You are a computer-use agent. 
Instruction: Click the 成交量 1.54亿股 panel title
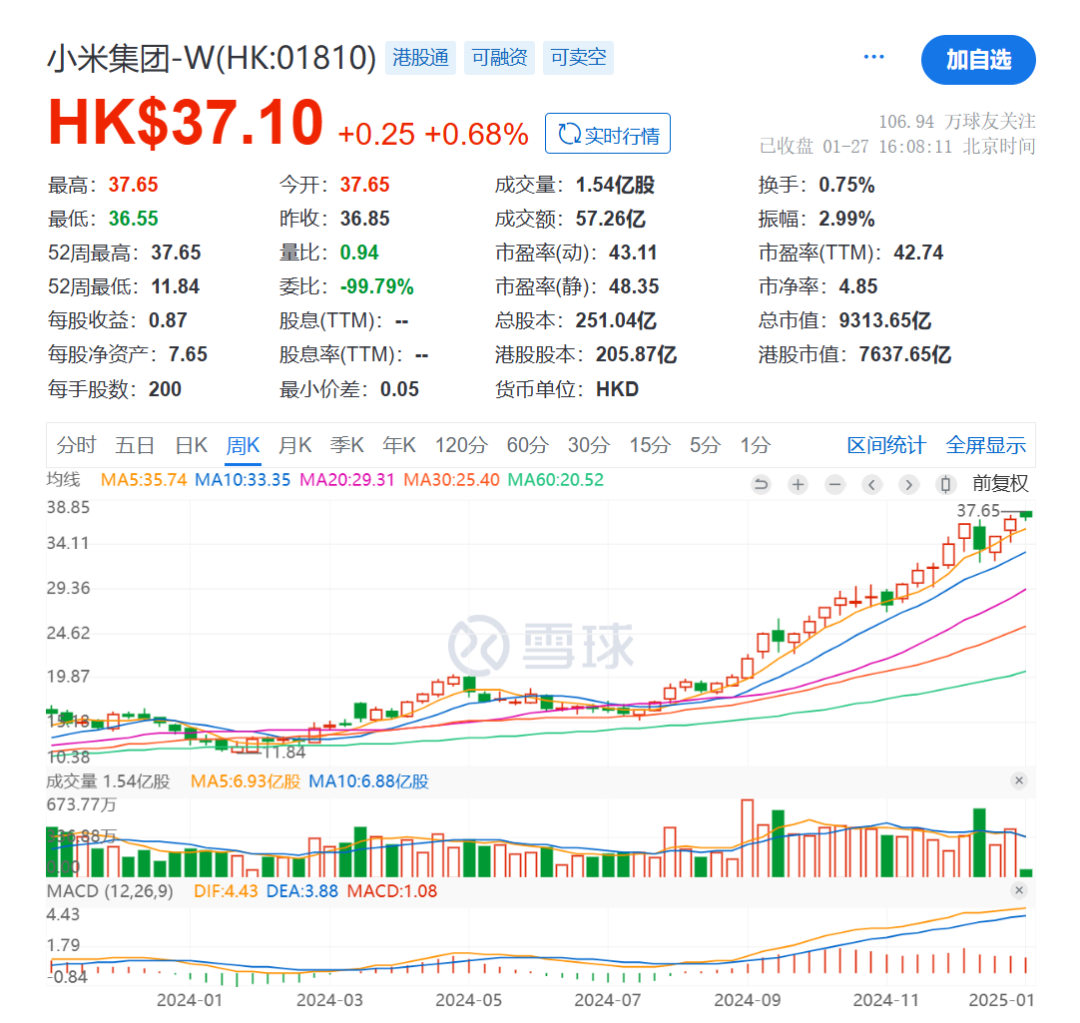(108, 781)
